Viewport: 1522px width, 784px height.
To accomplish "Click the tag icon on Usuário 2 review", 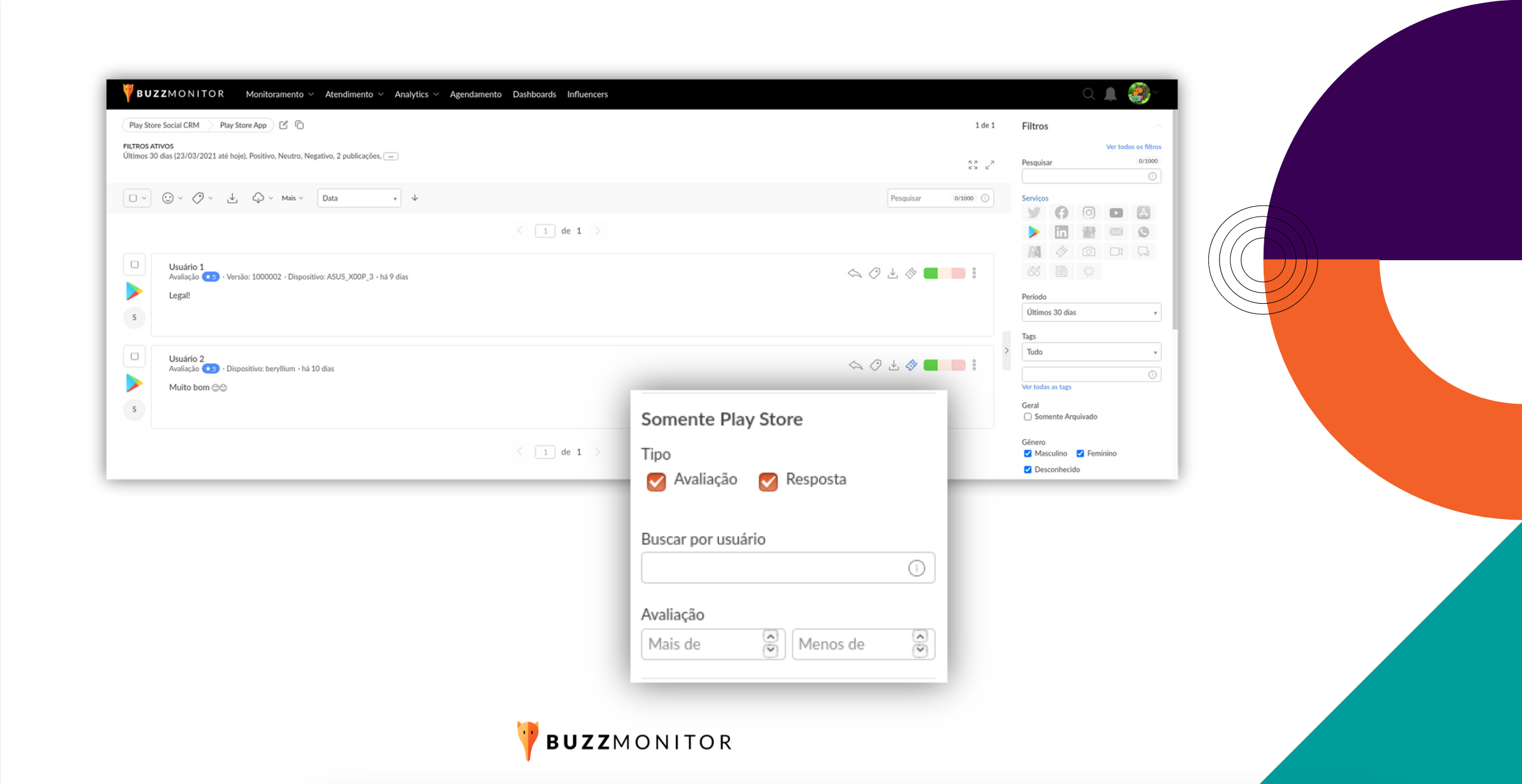I will [x=876, y=366].
